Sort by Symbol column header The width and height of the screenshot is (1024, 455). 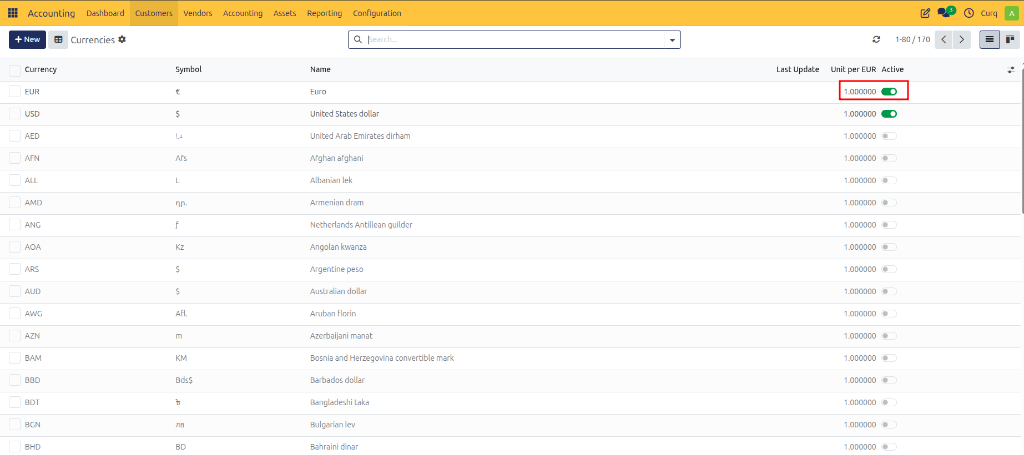point(188,69)
